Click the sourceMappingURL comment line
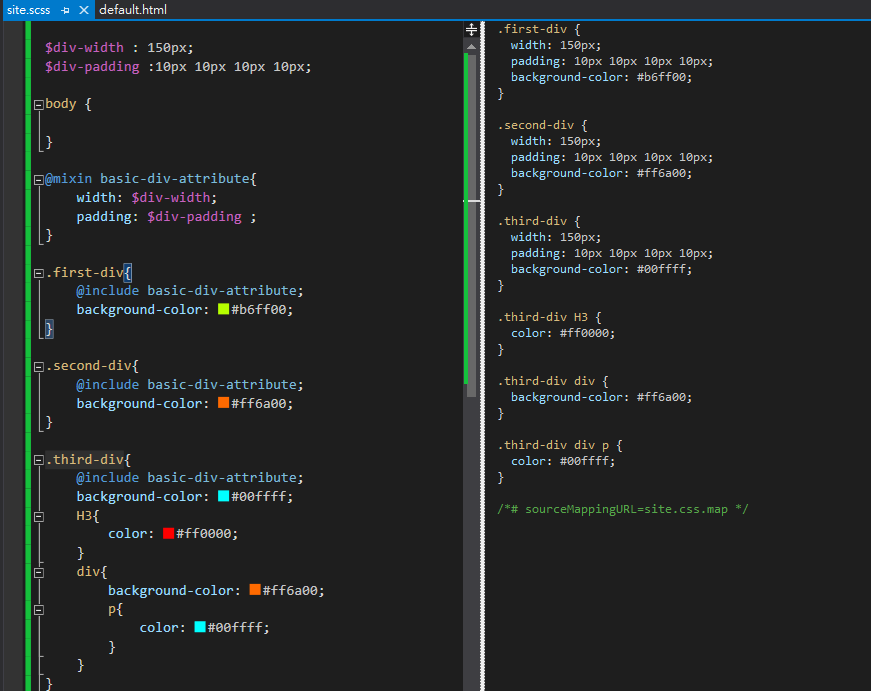This screenshot has width=871, height=691. [x=623, y=509]
